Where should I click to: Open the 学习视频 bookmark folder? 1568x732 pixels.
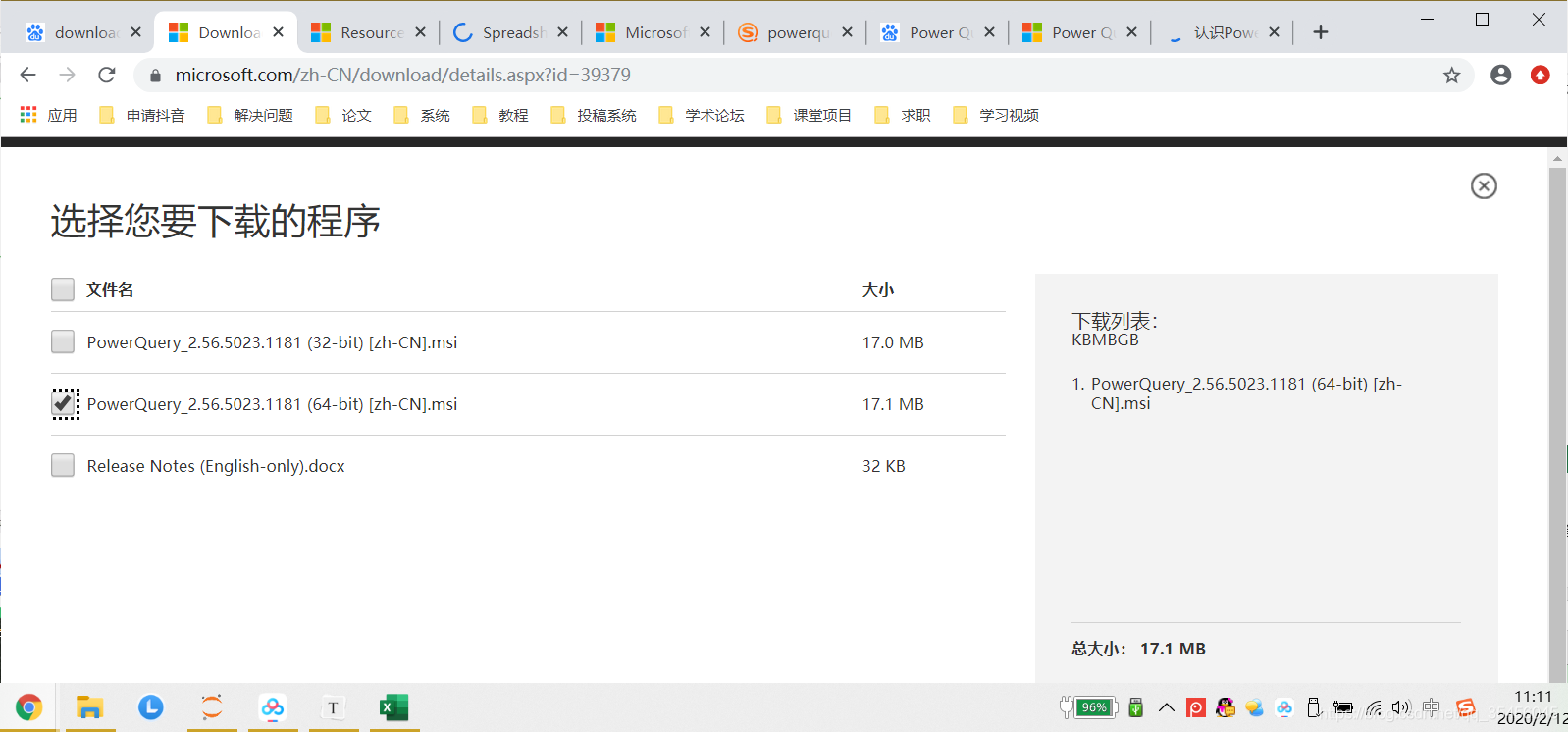coord(996,115)
